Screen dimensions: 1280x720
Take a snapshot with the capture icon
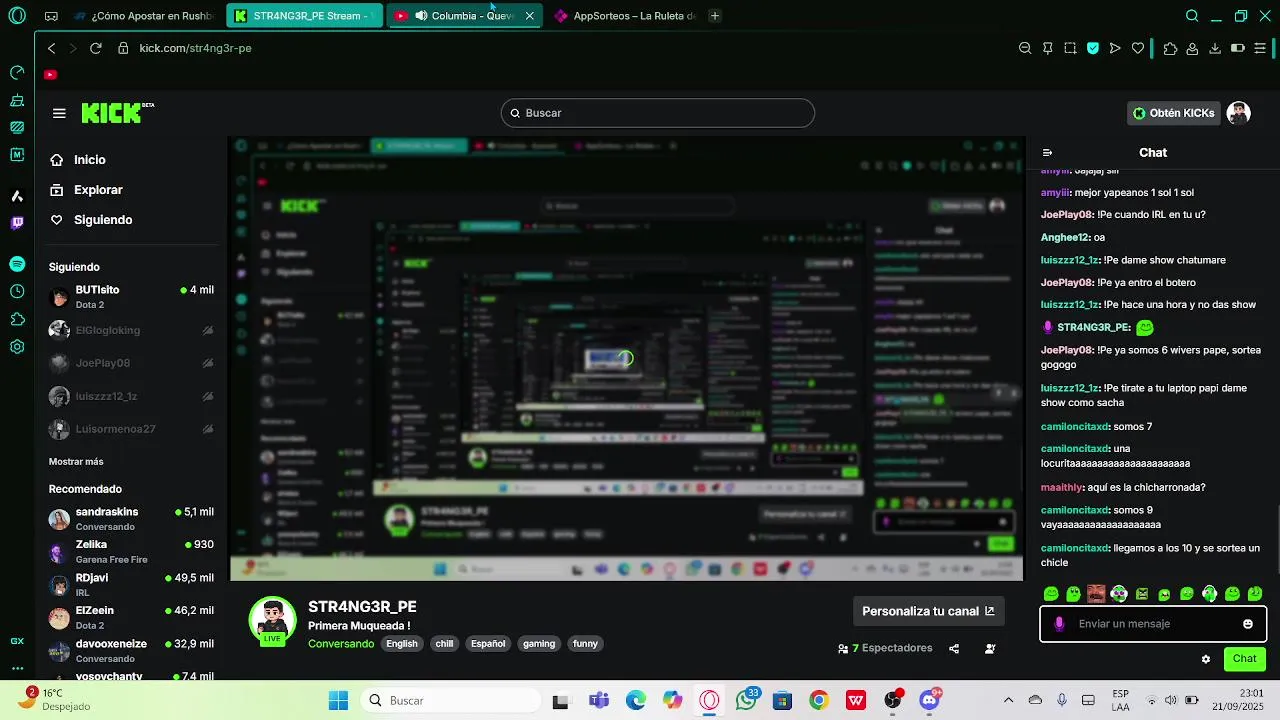[1070, 48]
